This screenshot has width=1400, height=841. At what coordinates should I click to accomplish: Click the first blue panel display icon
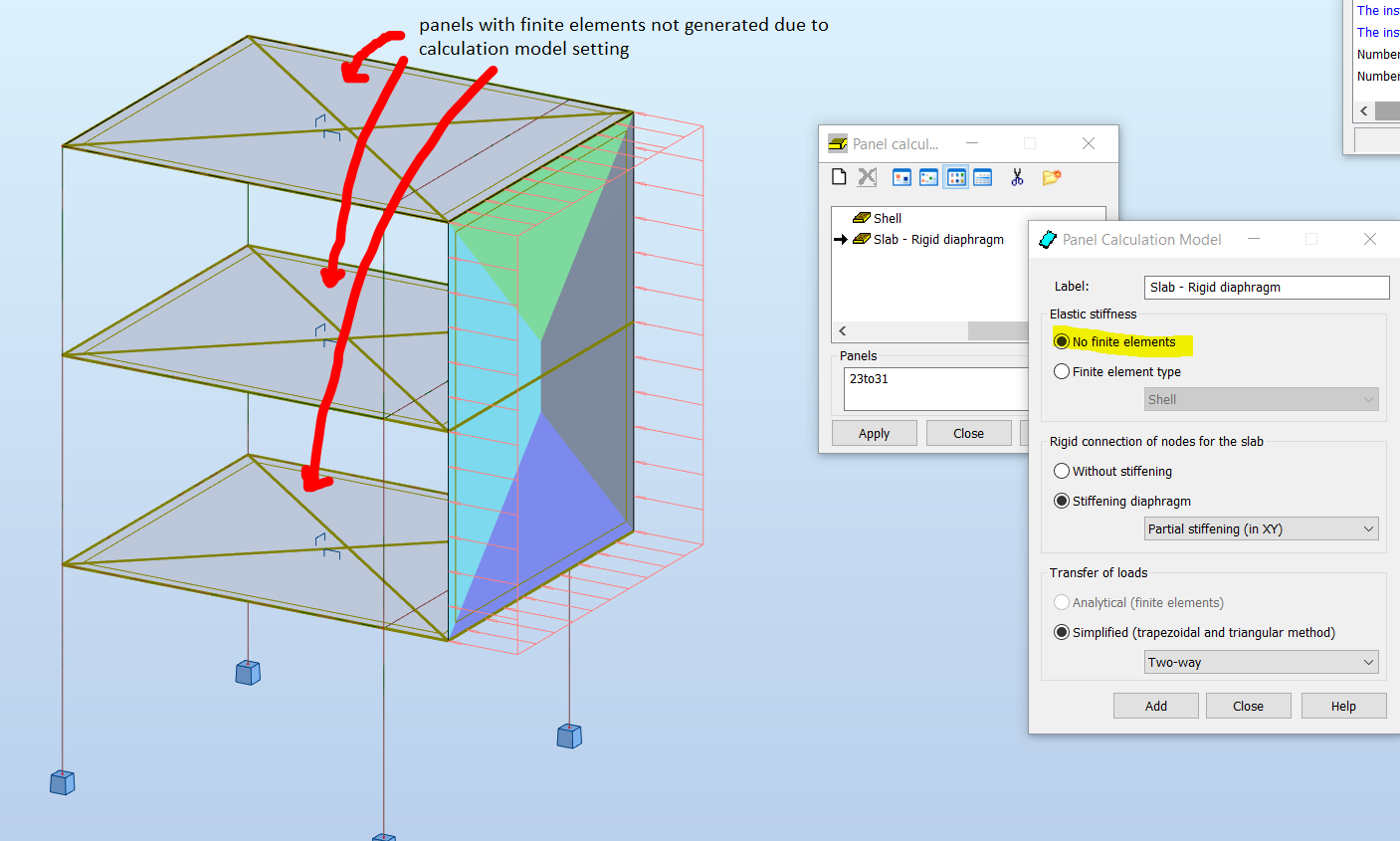pyautogui.click(x=901, y=176)
